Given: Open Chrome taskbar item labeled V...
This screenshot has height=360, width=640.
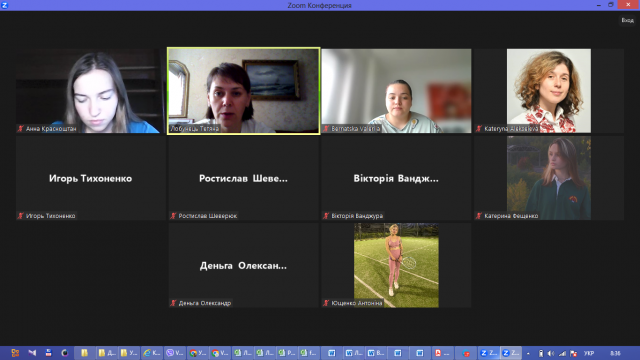Looking at the screenshot, I should (x=220, y=353).
